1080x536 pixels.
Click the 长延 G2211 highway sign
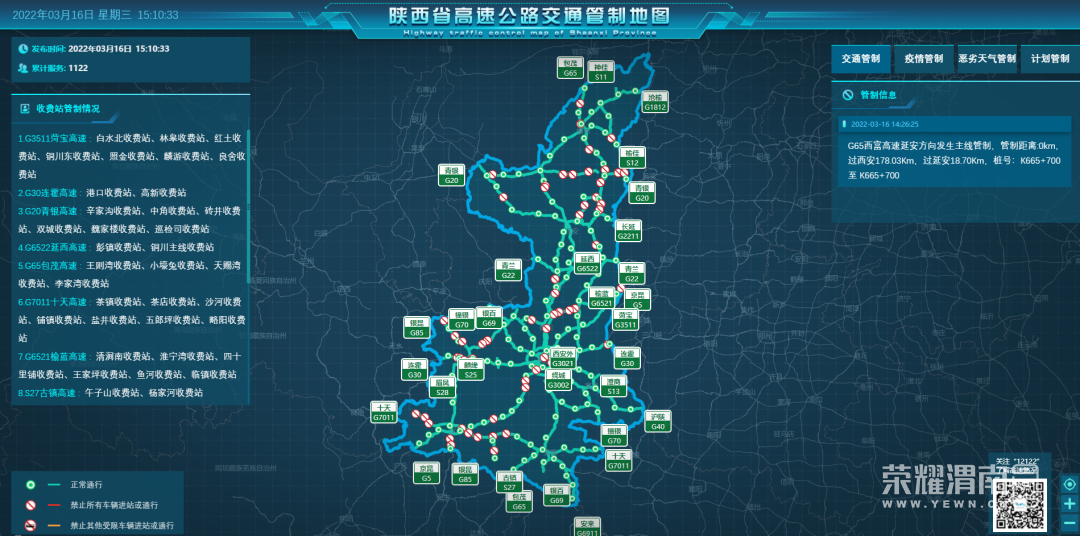click(x=628, y=231)
